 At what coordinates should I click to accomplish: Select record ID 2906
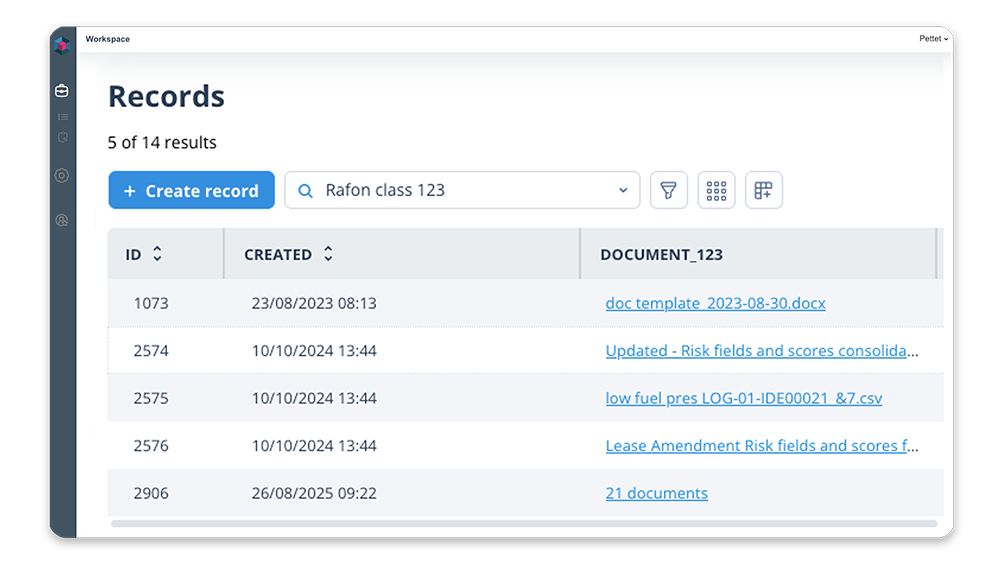pos(151,493)
